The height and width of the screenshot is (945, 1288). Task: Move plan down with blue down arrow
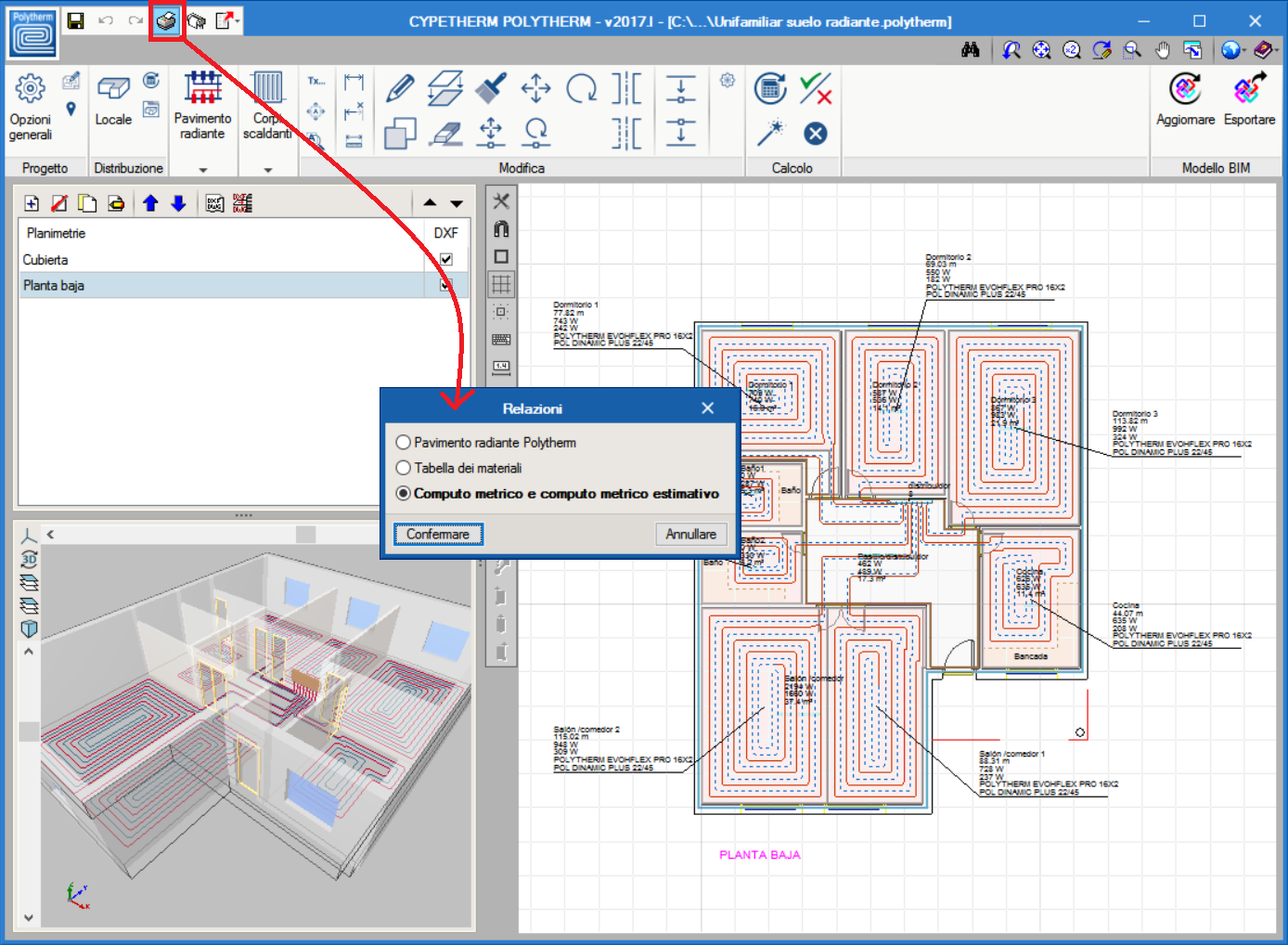tap(178, 203)
